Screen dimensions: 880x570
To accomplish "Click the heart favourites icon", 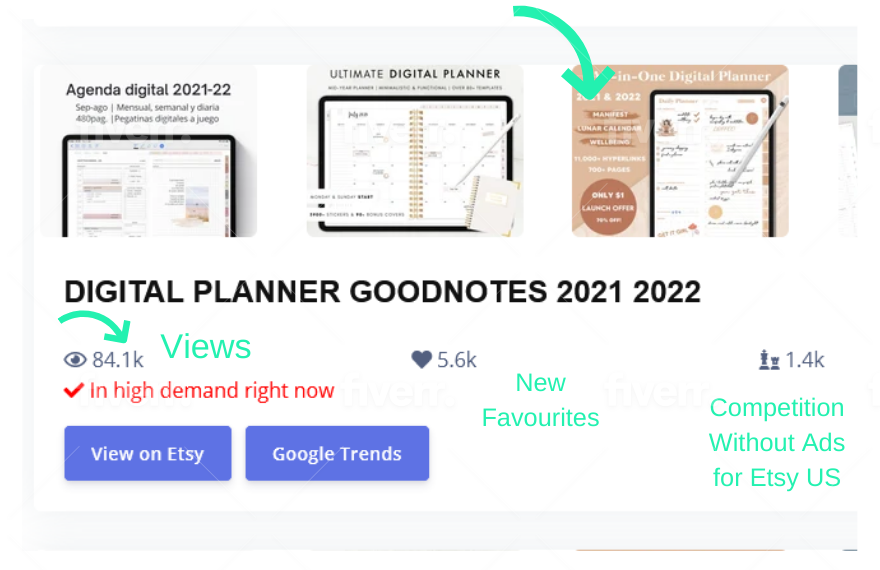I will 421,360.
